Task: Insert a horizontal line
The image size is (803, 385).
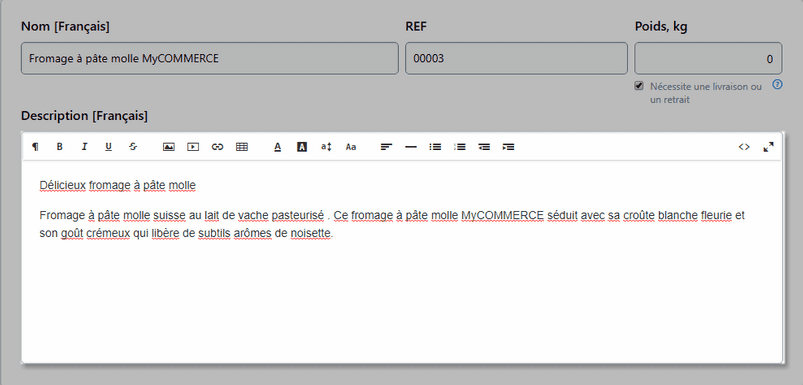Action: (411, 147)
